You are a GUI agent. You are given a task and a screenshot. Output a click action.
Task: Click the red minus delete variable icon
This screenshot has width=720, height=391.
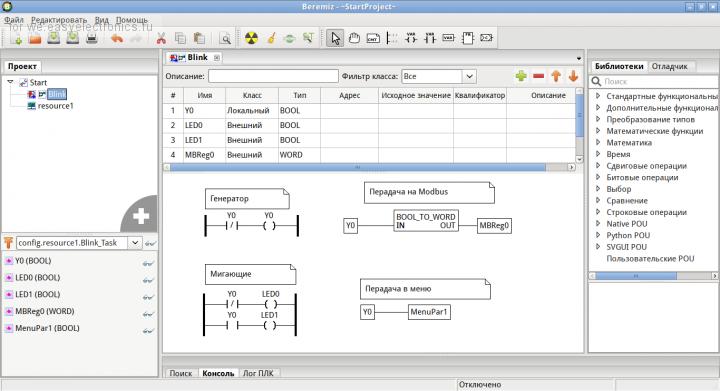tap(539, 76)
